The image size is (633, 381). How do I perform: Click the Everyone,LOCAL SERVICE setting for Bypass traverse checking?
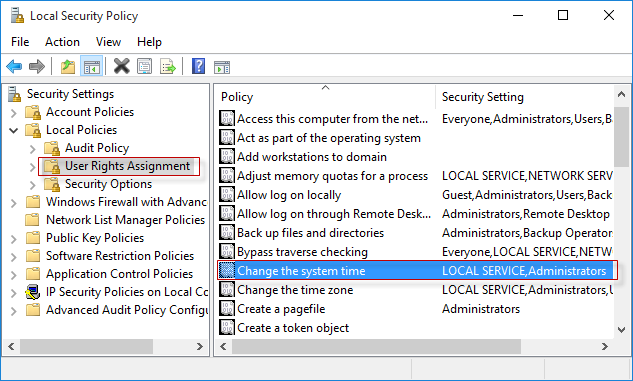527,251
